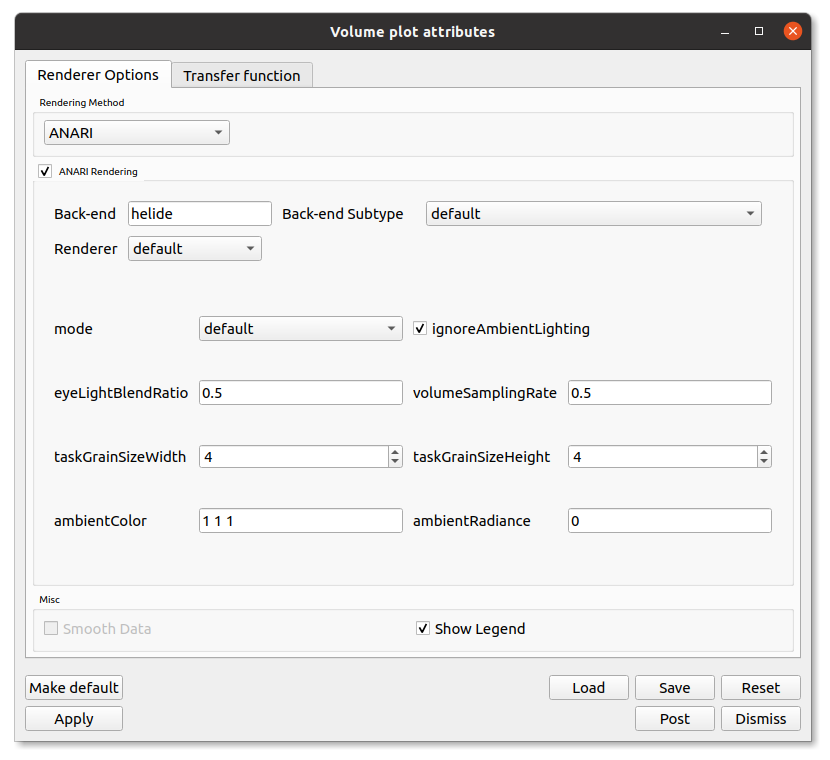Click the Back-end text field with helide
Image resolution: width=830 pixels, height=760 pixels.
coord(200,214)
